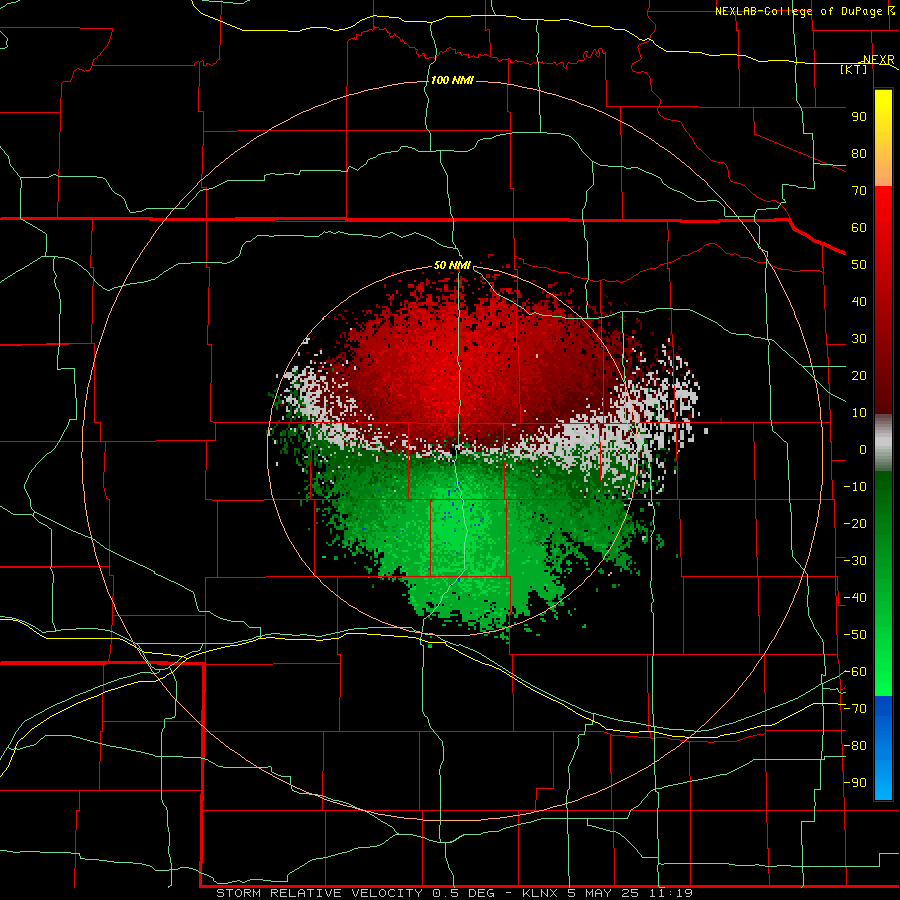The width and height of the screenshot is (900, 900).
Task: Click the [KT] units label
Action: click(853, 69)
